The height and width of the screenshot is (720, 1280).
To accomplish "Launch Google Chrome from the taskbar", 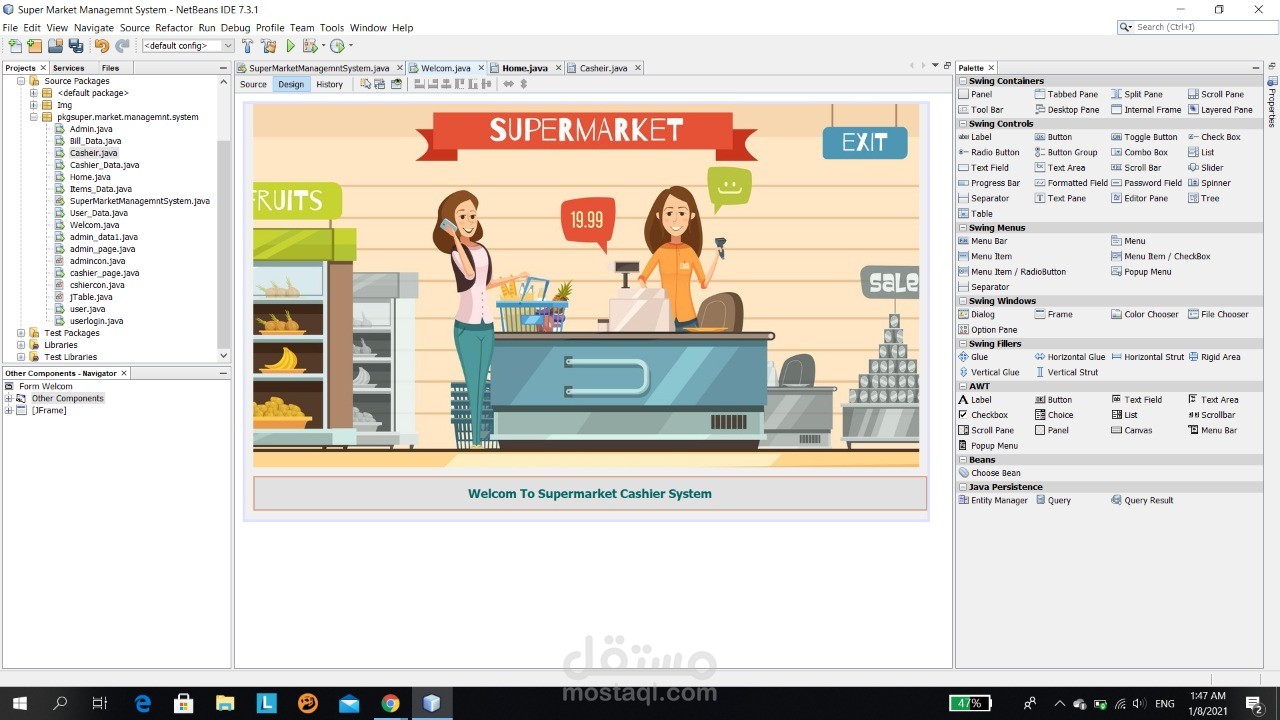I will 390,703.
